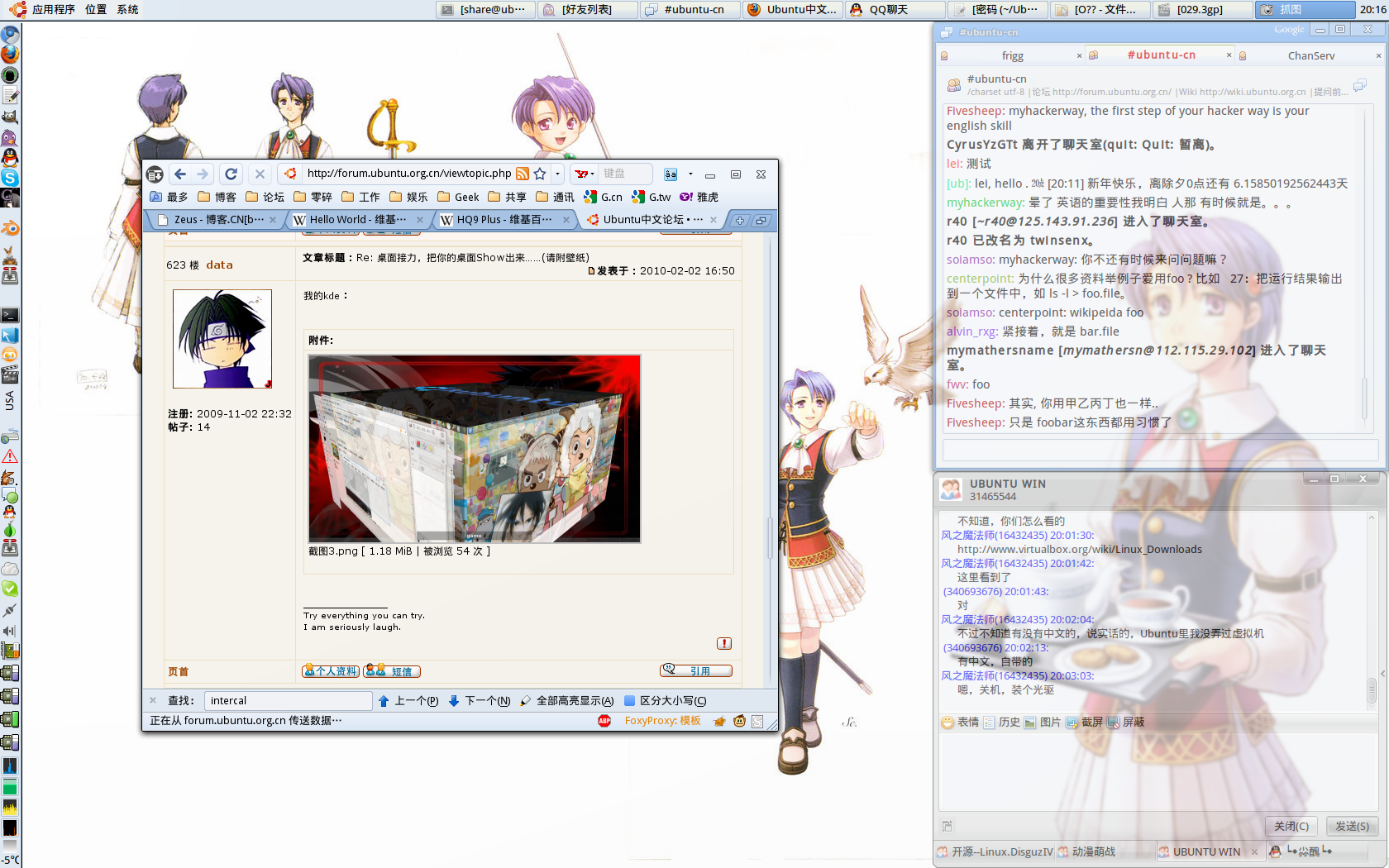Open QQ penguin launcher in left panel
Viewport: 1389px width, 868px height.
pyautogui.click(x=9, y=157)
